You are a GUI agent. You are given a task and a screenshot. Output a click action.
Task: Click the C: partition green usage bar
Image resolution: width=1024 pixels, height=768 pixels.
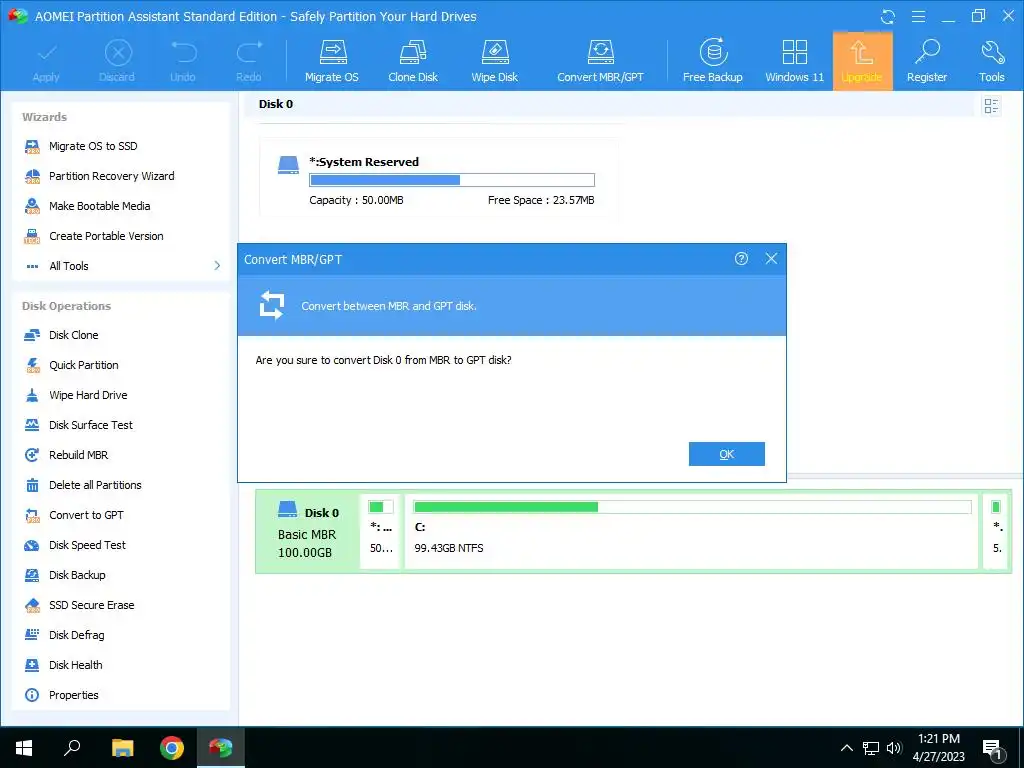click(x=693, y=507)
